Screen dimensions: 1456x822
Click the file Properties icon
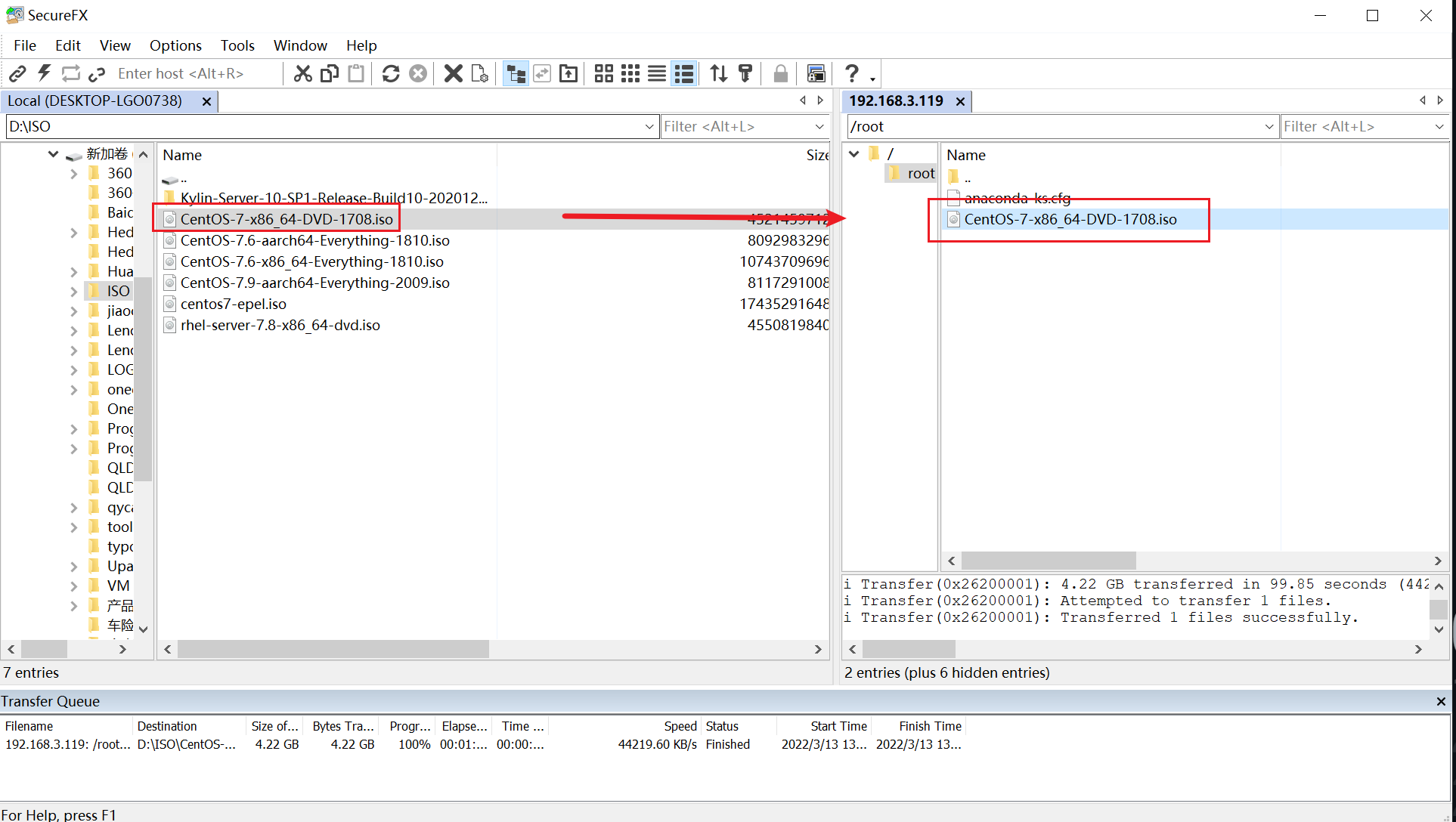(x=480, y=73)
